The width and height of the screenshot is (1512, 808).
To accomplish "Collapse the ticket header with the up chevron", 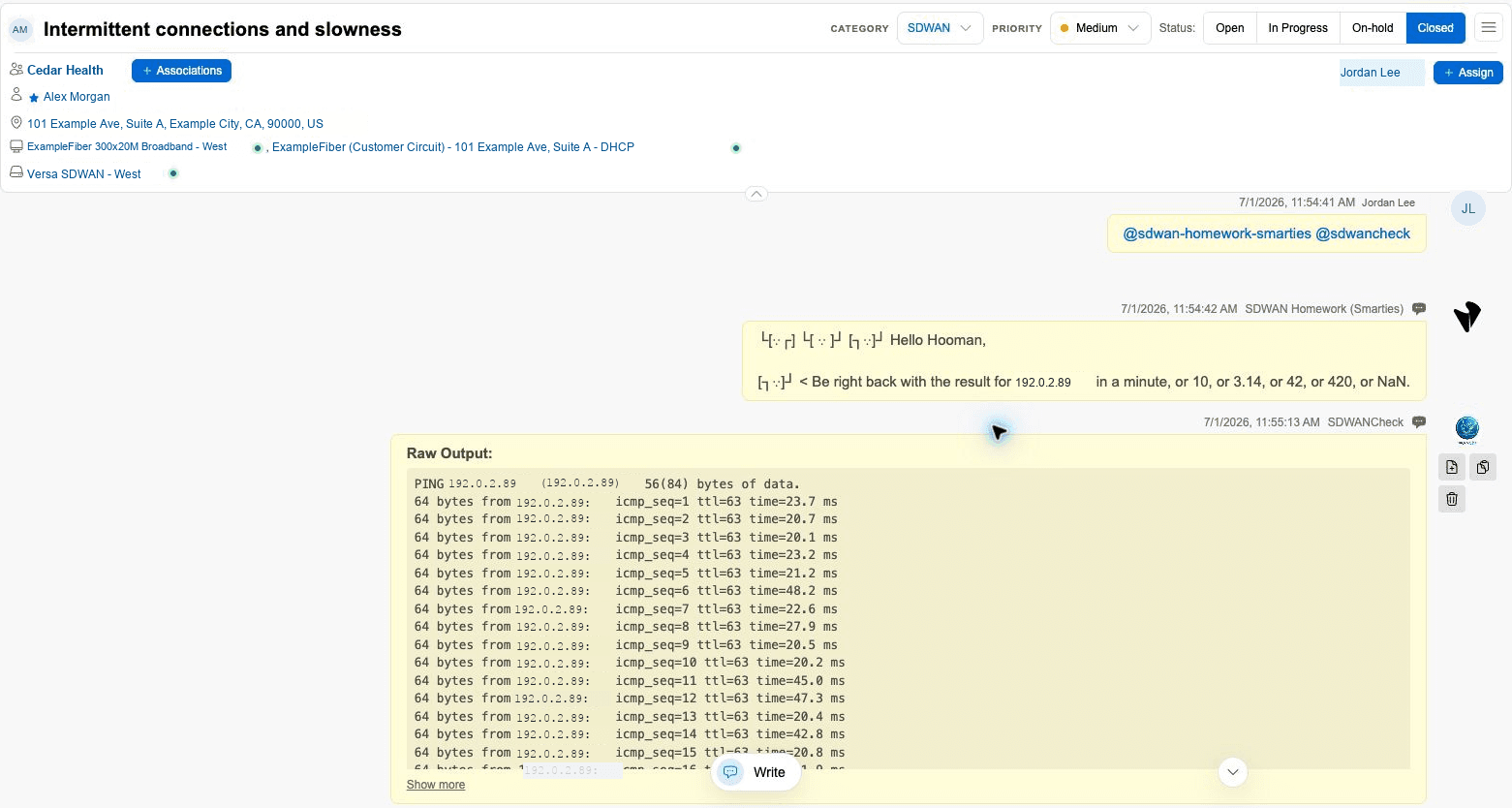I will click(756, 194).
